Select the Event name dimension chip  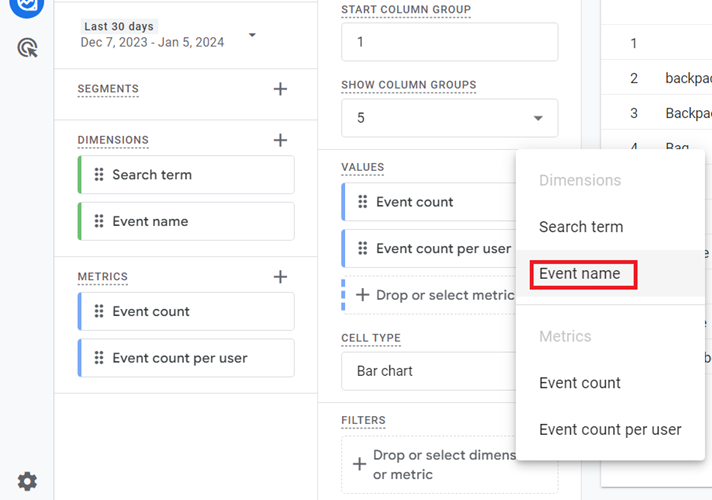pyautogui.click(x=186, y=221)
